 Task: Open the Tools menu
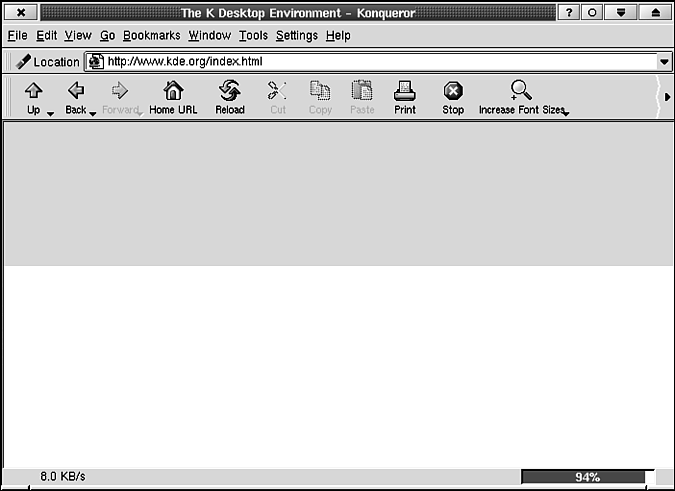tap(253, 36)
